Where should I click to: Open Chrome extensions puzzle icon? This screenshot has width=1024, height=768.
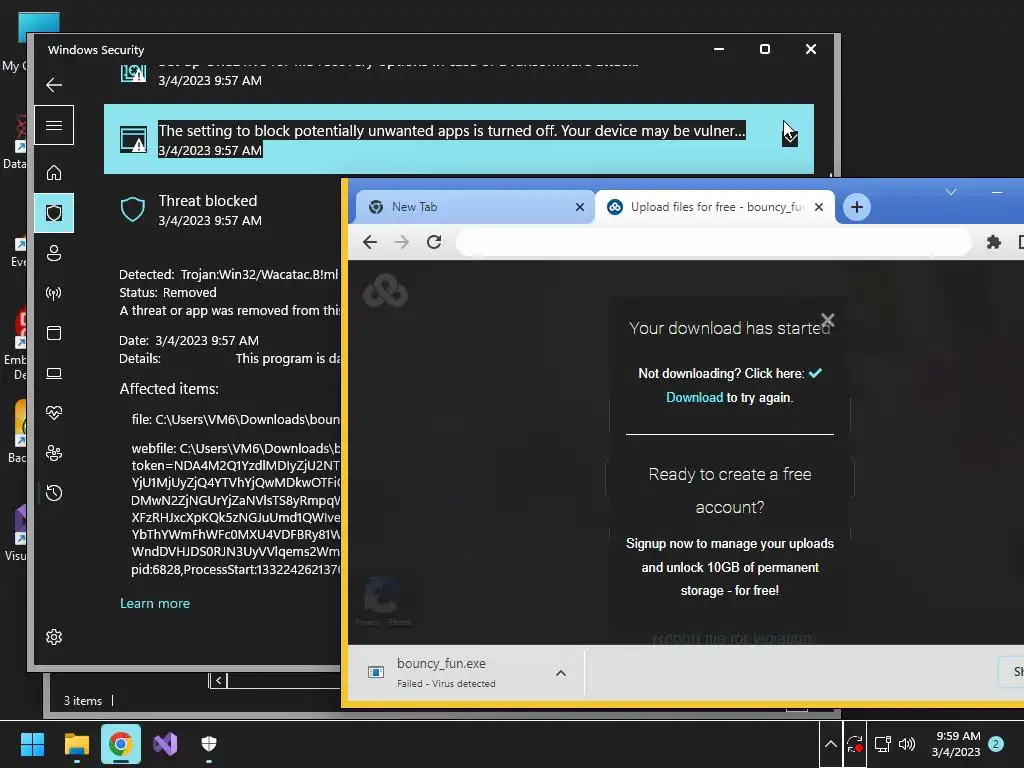tap(993, 242)
